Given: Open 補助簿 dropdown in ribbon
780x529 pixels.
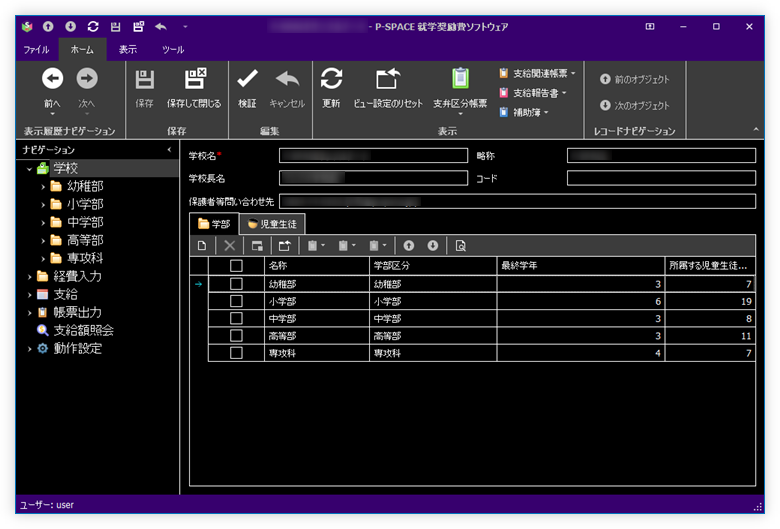Looking at the screenshot, I should tap(524, 112).
